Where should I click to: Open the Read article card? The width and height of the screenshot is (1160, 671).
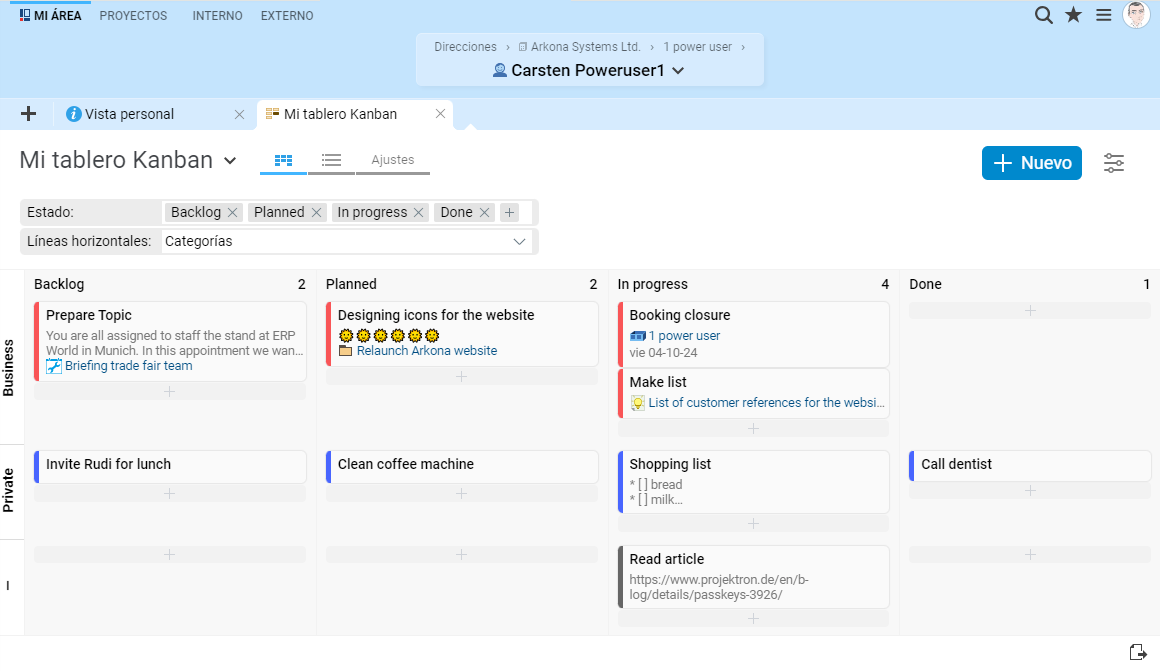coord(753,577)
